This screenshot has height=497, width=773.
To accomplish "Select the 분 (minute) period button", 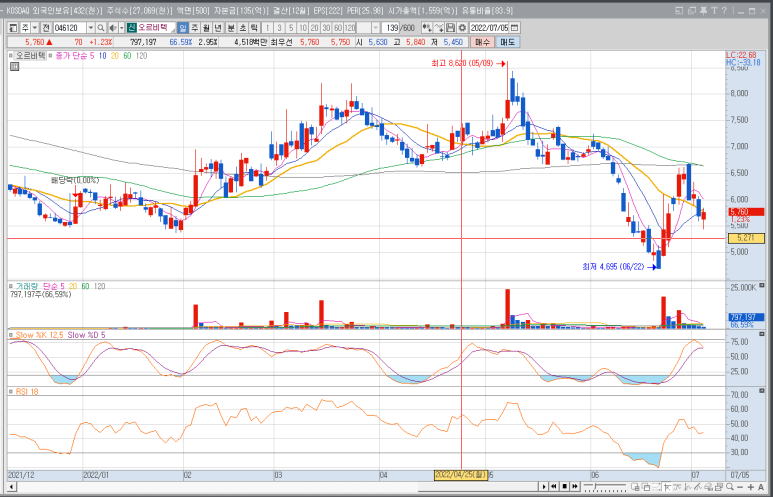I will [230, 28].
